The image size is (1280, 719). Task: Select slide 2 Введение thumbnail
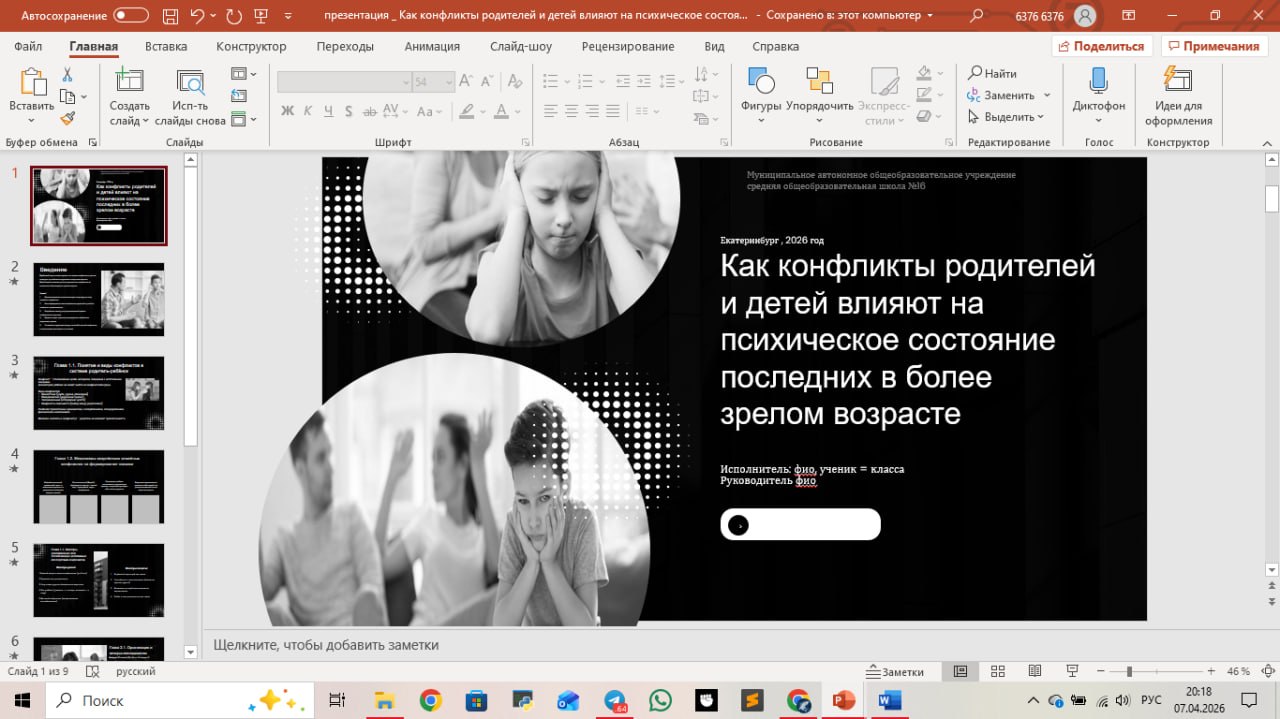[x=99, y=299]
